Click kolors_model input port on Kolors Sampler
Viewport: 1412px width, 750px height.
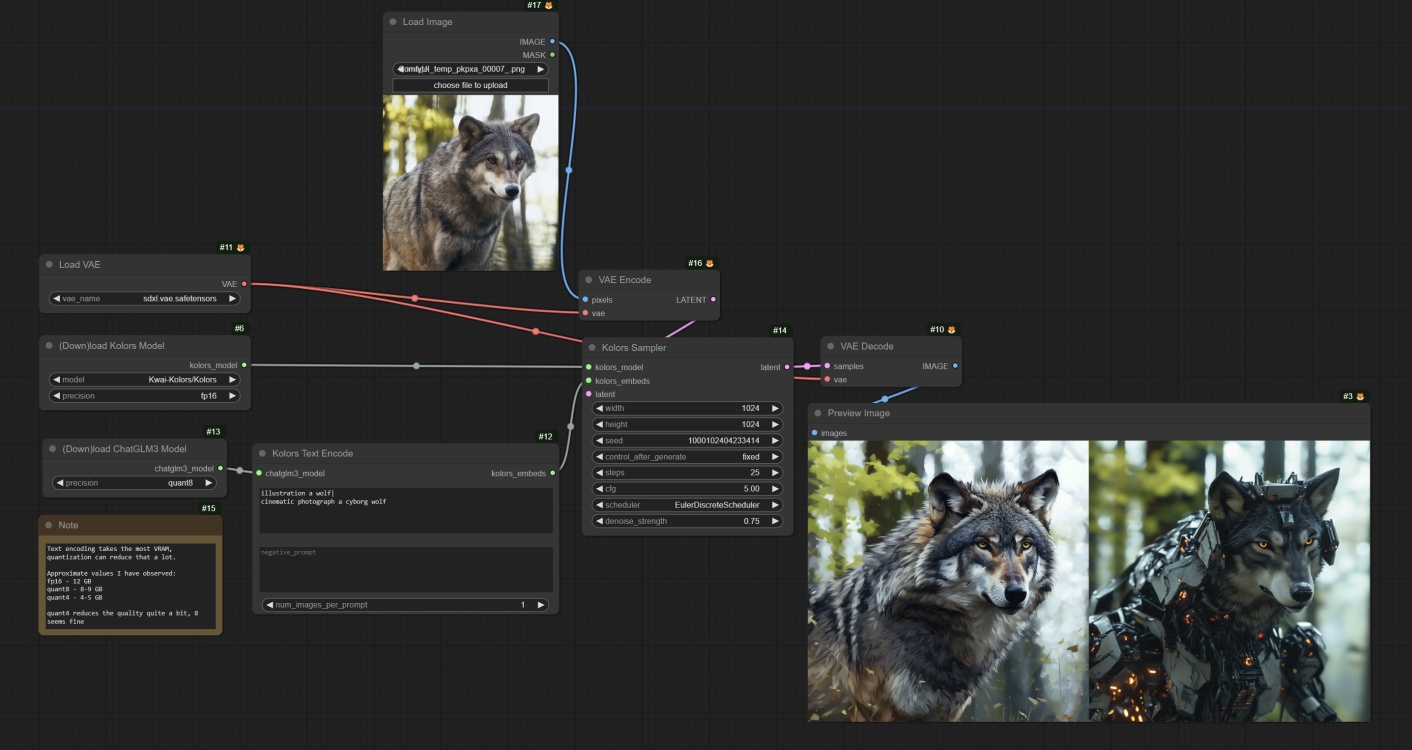pos(589,367)
